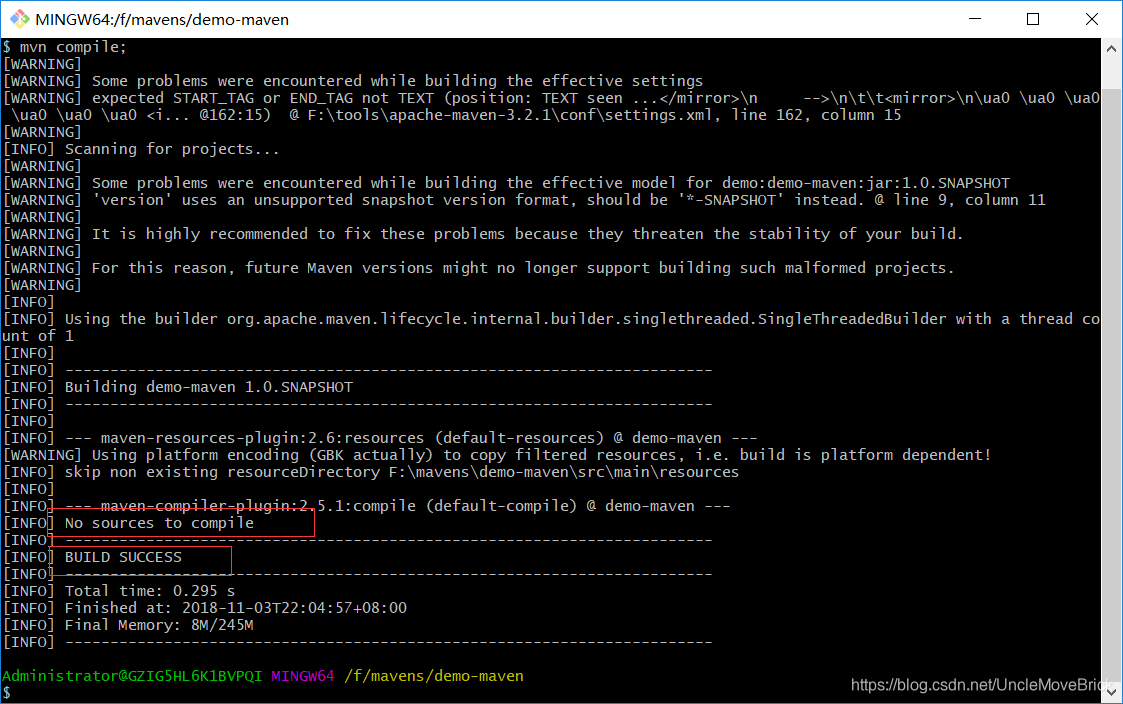Click the purple MINGW64 prompt label

tap(302, 676)
